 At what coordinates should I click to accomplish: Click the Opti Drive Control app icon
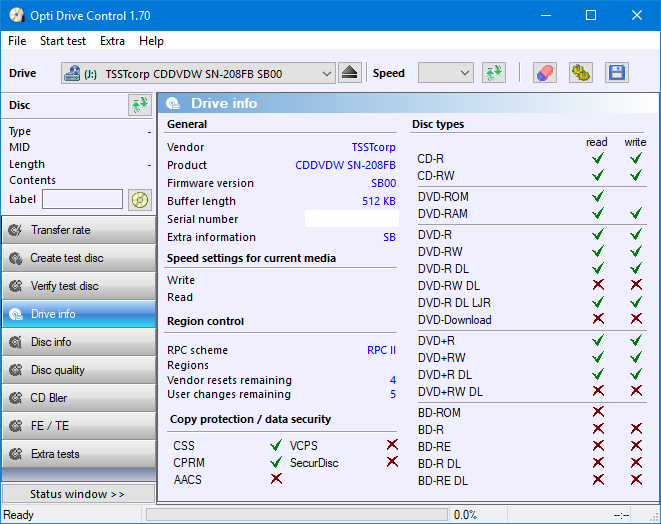pyautogui.click(x=16, y=16)
